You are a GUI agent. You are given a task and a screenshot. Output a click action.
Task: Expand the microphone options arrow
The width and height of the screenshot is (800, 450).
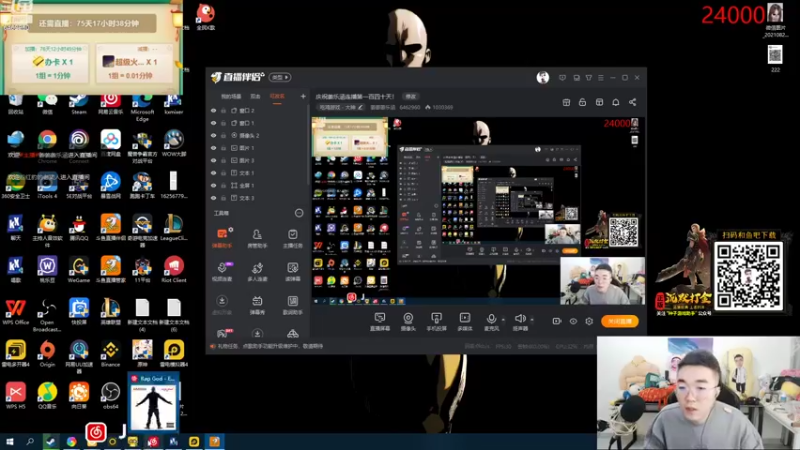[503, 320]
